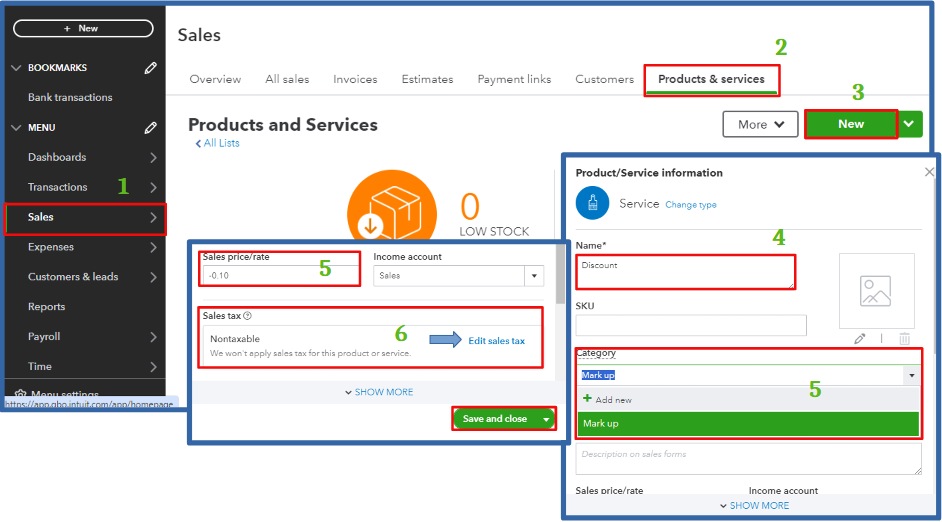Click the Change type link
Screen dimensions: 942x522
click(x=691, y=205)
